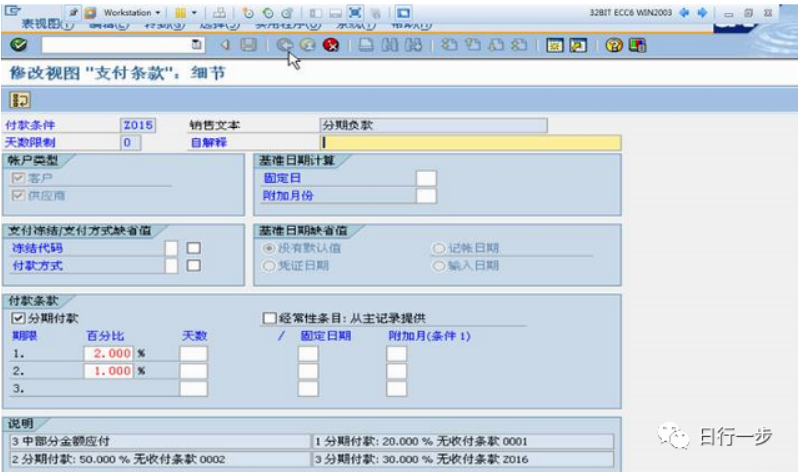This screenshot has height=472, width=800.
Task: Select the 没有默认值 radio button
Action: [268, 249]
